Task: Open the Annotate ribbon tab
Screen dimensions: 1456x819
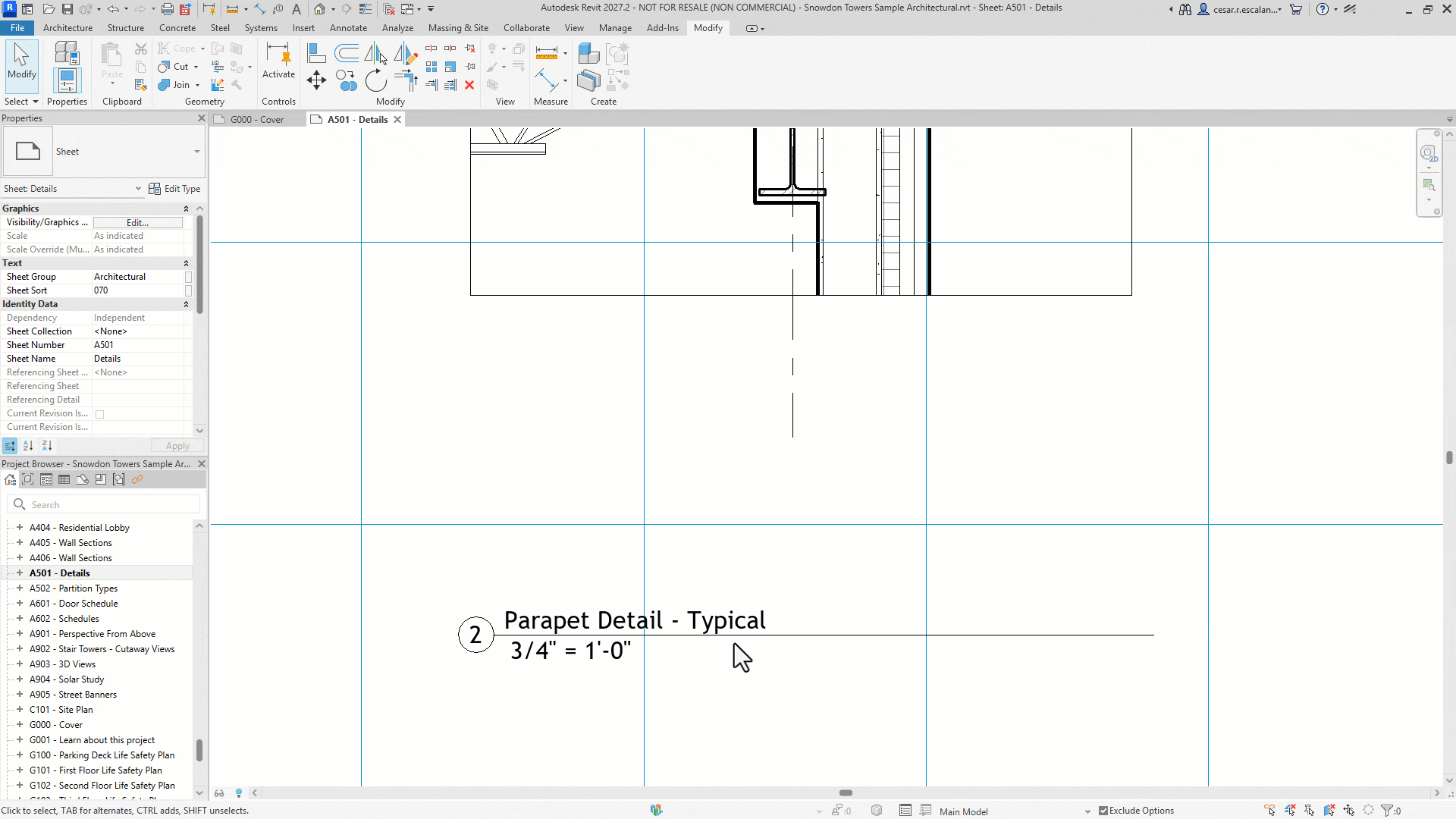Action: tap(348, 28)
